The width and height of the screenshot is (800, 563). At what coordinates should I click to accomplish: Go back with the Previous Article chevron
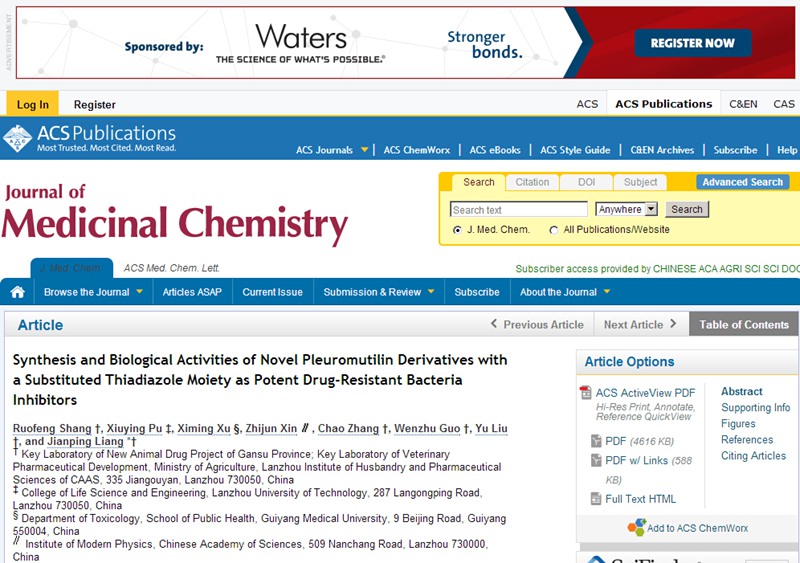[493, 324]
